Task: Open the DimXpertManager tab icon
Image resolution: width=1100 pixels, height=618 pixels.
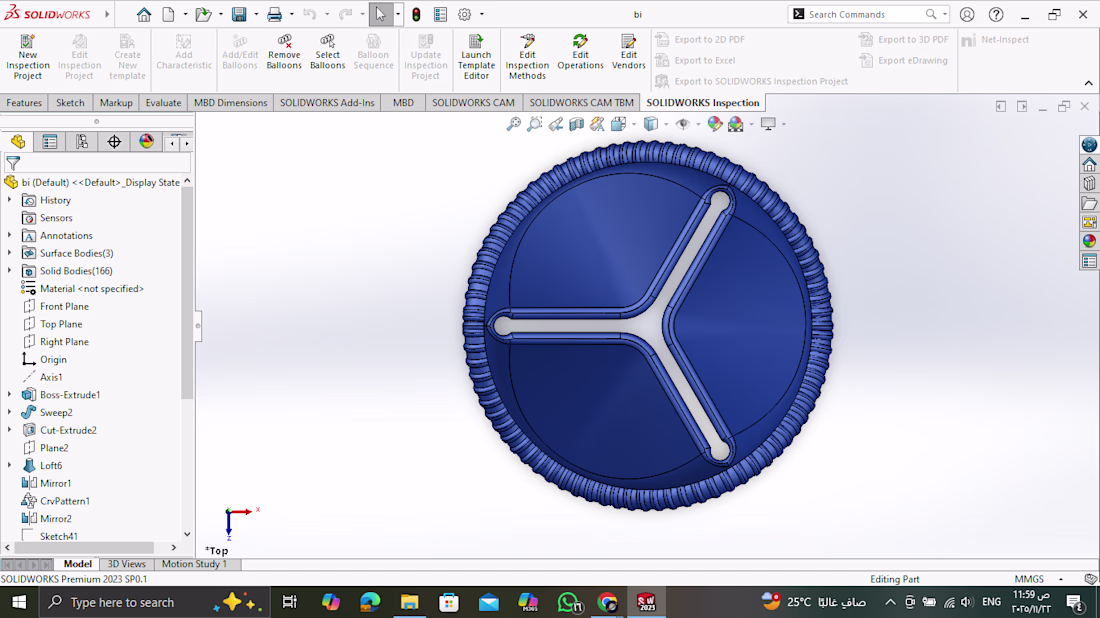Action: (114, 142)
